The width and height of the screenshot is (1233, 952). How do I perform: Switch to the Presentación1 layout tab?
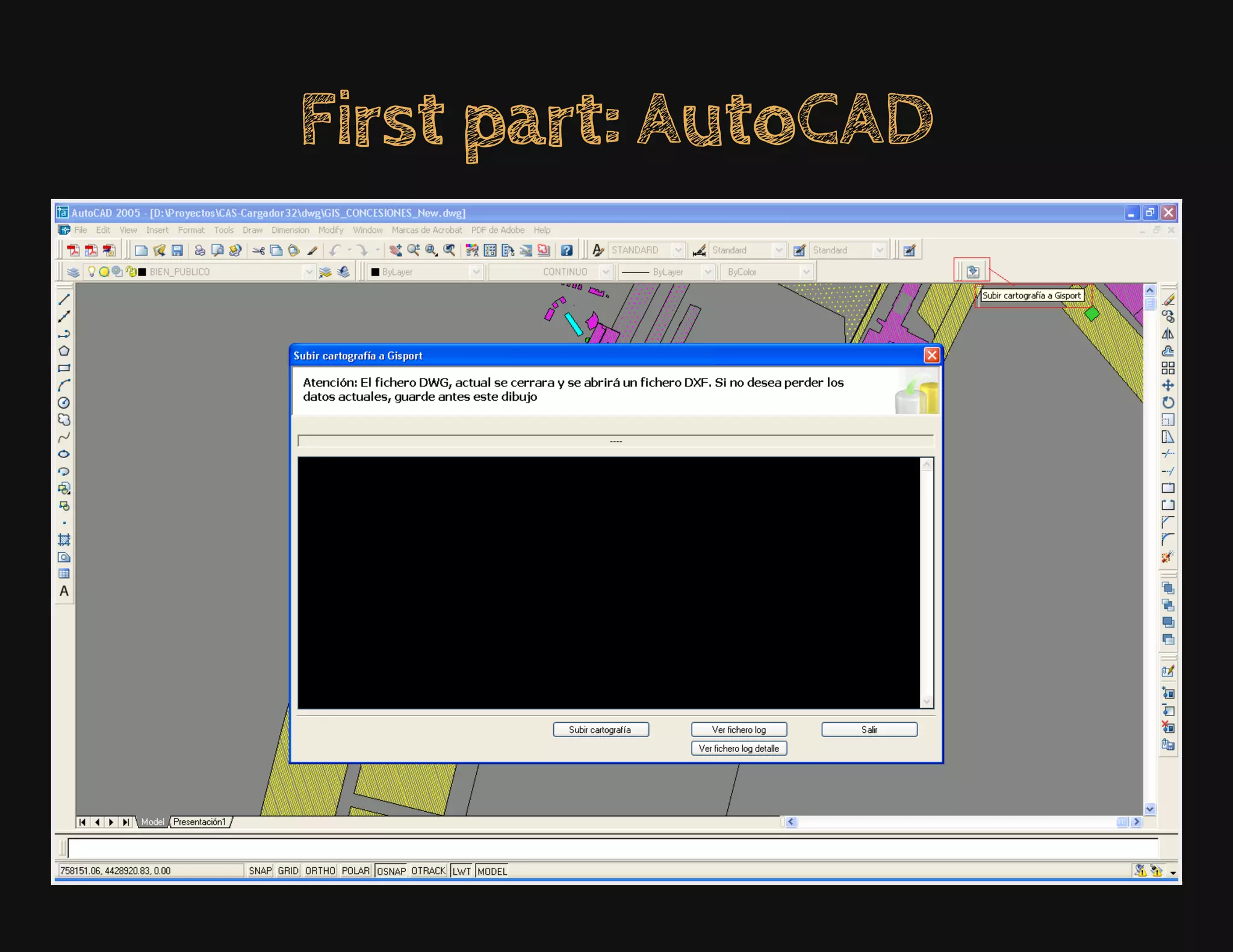click(x=199, y=822)
